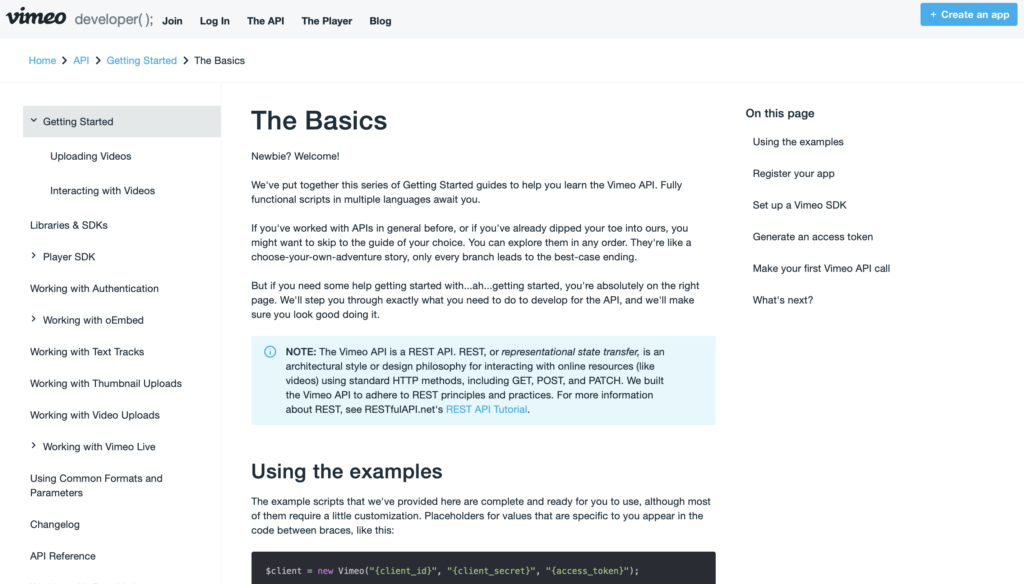Open the Log In link
Image resolution: width=1024 pixels, height=584 pixels.
click(x=214, y=21)
